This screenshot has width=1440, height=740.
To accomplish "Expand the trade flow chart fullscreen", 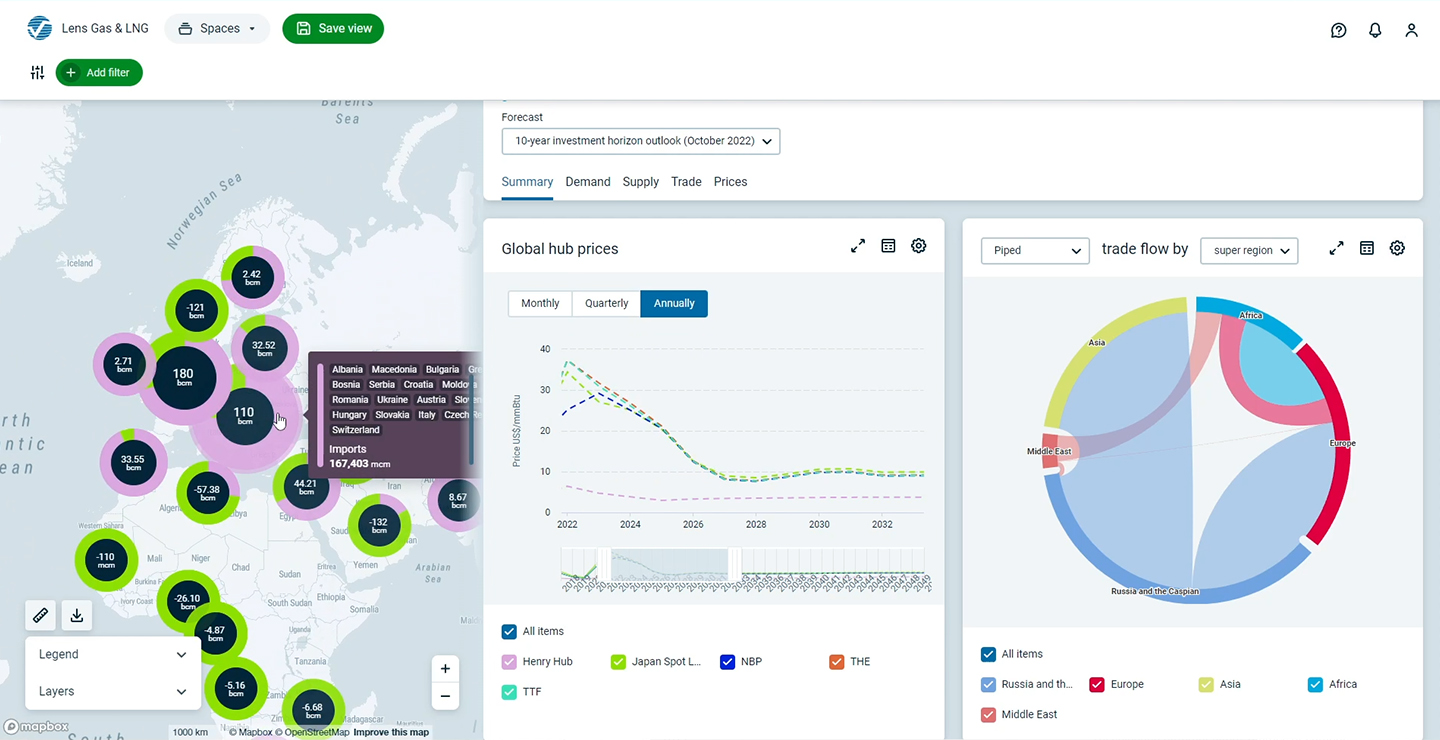I will click(1336, 248).
